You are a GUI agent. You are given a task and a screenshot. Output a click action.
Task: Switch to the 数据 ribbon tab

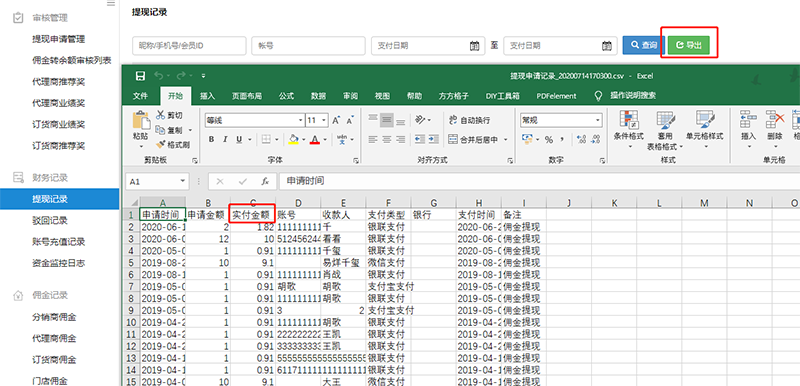318,96
